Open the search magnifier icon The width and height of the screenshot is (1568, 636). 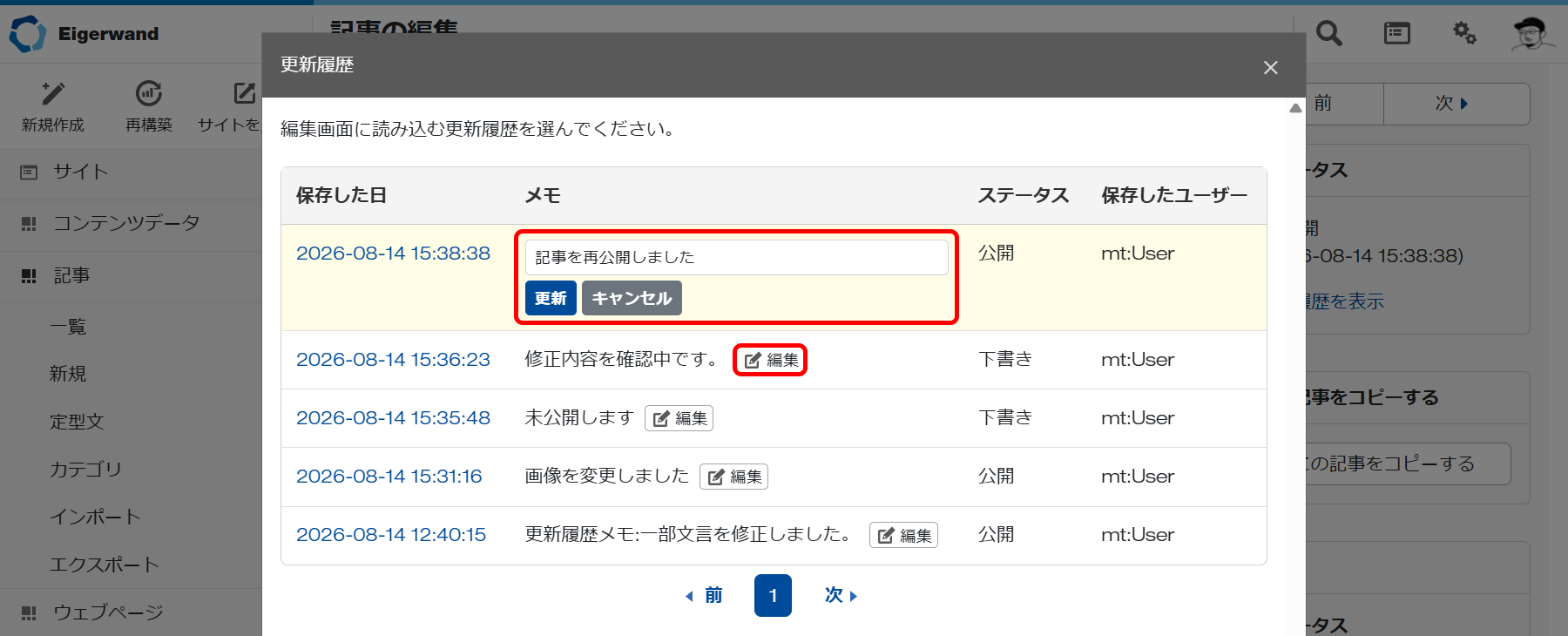click(1328, 34)
